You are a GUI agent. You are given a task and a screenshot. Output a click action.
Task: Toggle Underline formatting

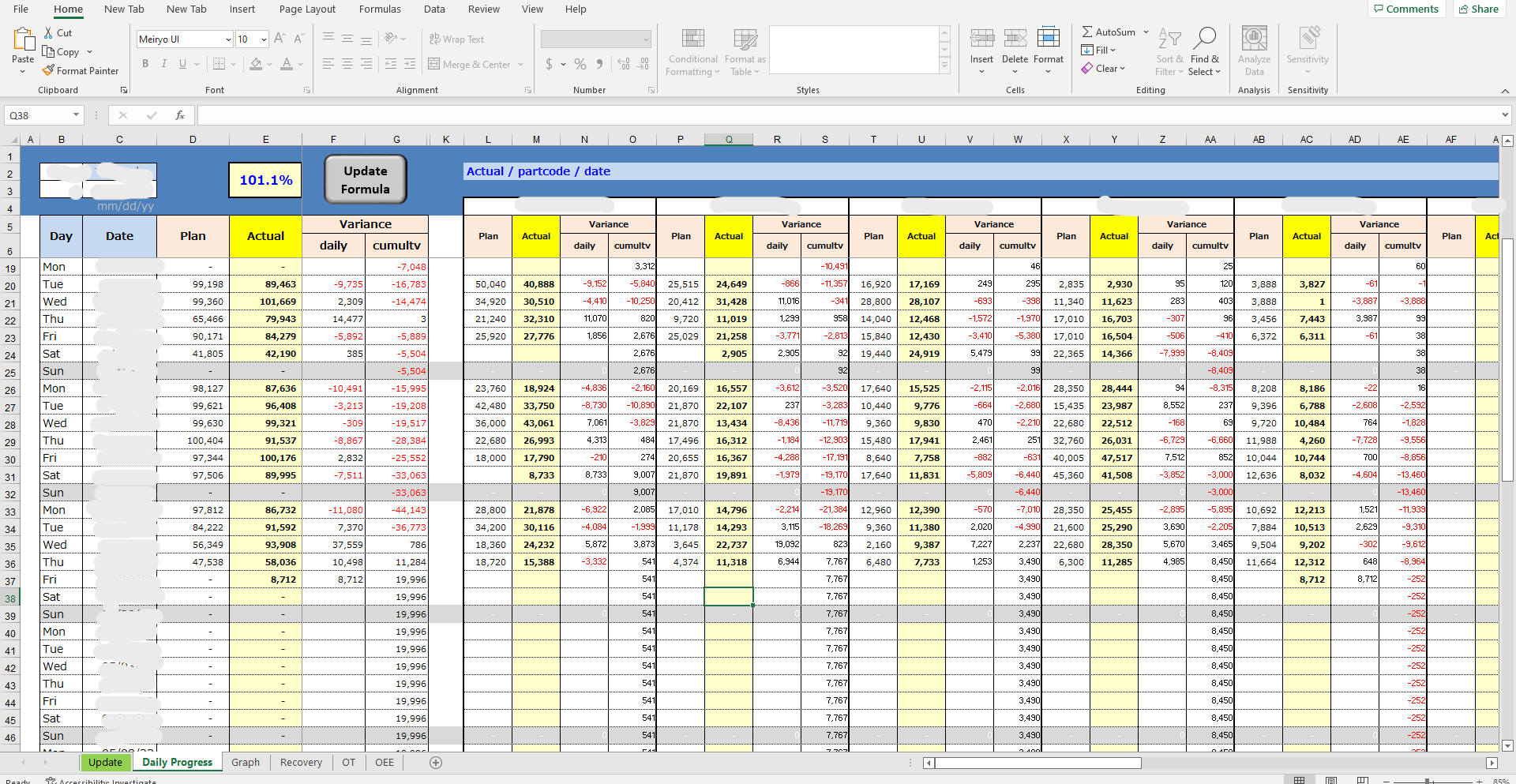182,64
